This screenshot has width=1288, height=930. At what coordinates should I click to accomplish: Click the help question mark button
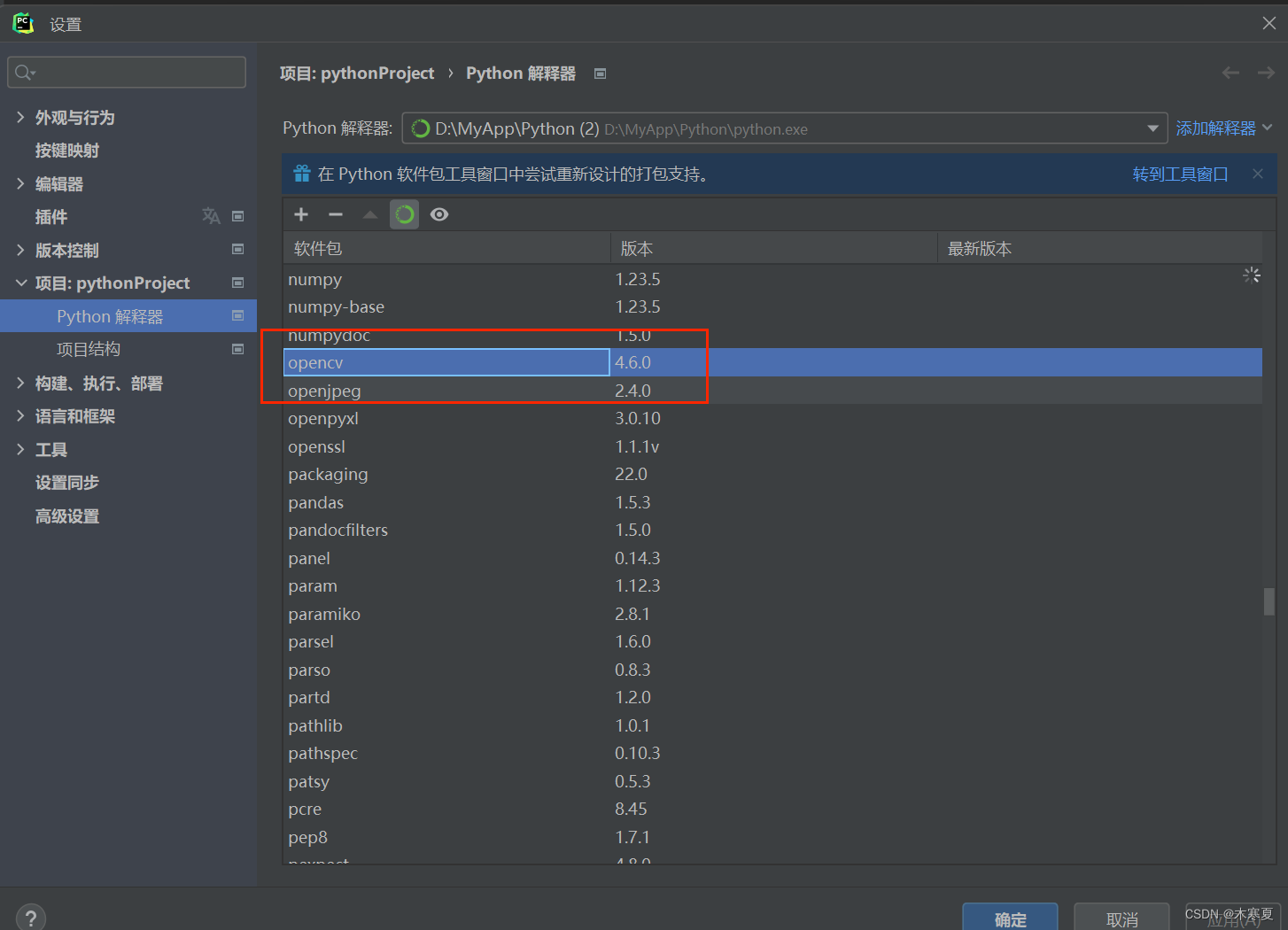tap(31, 918)
